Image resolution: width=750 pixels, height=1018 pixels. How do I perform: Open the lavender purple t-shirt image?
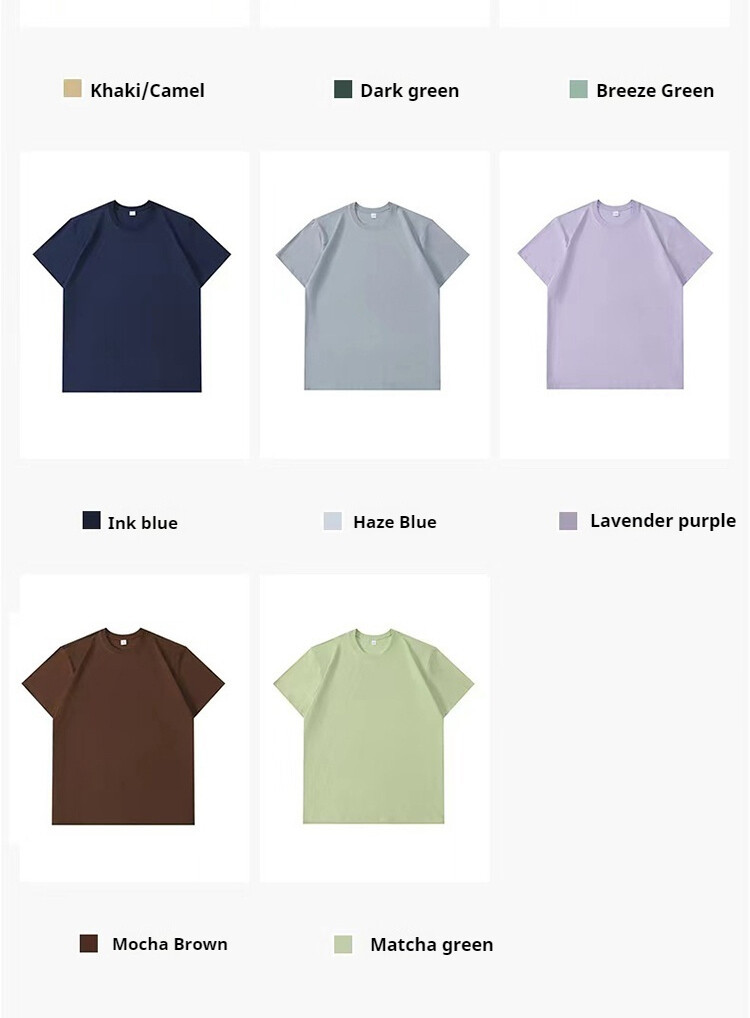click(614, 305)
